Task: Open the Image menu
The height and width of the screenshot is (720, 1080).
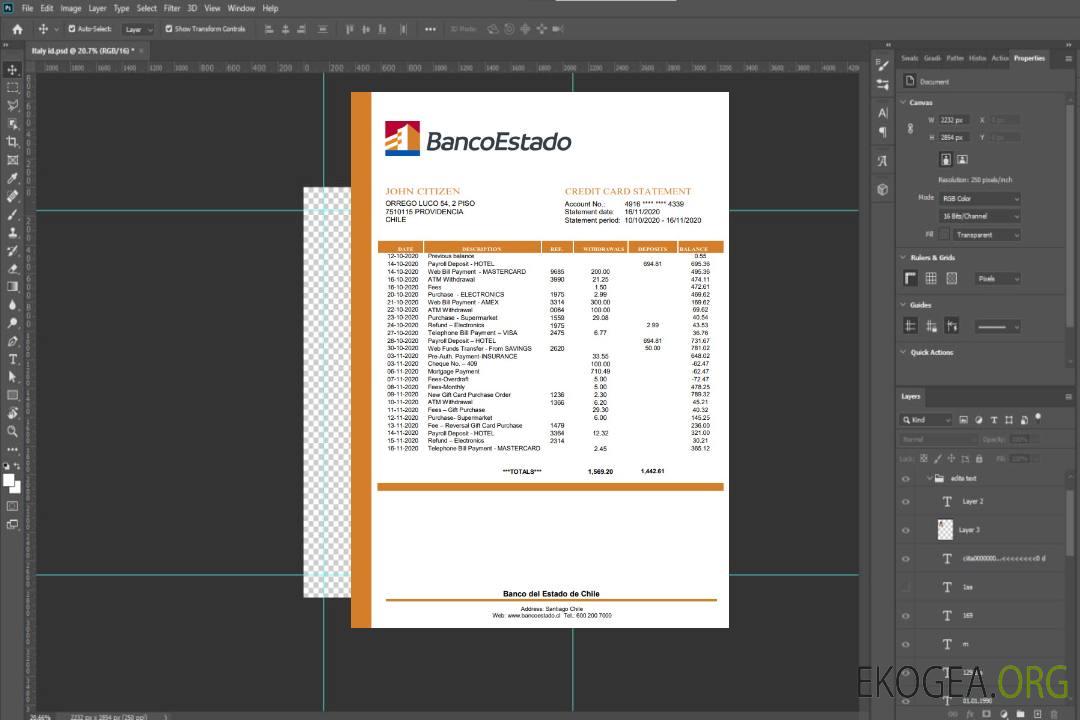Action: click(x=71, y=8)
